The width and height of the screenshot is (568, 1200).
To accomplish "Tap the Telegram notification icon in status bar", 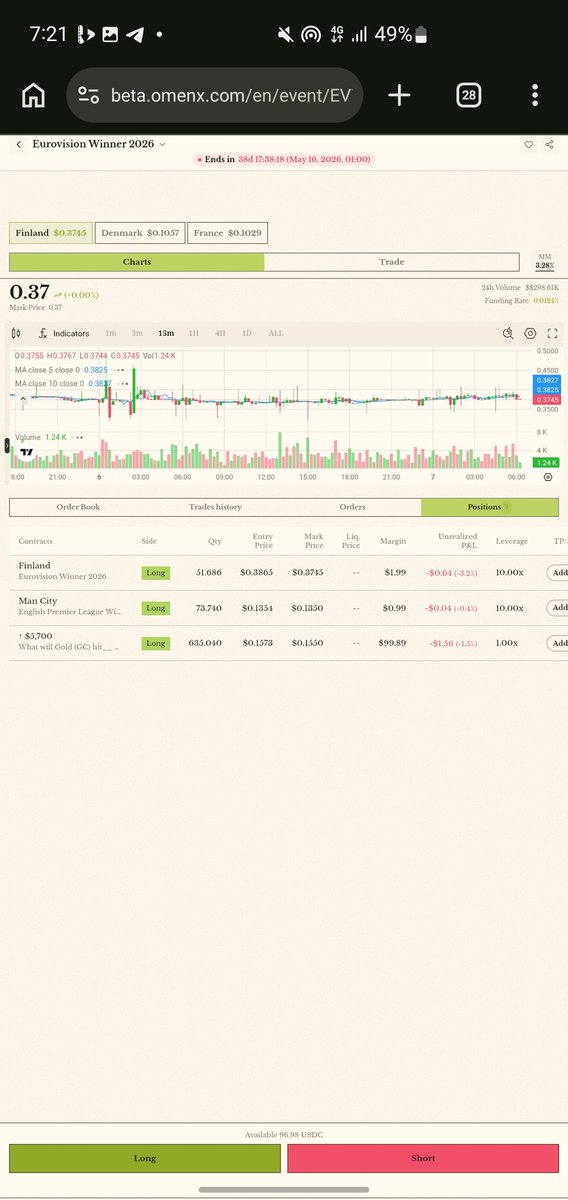I will (135, 34).
